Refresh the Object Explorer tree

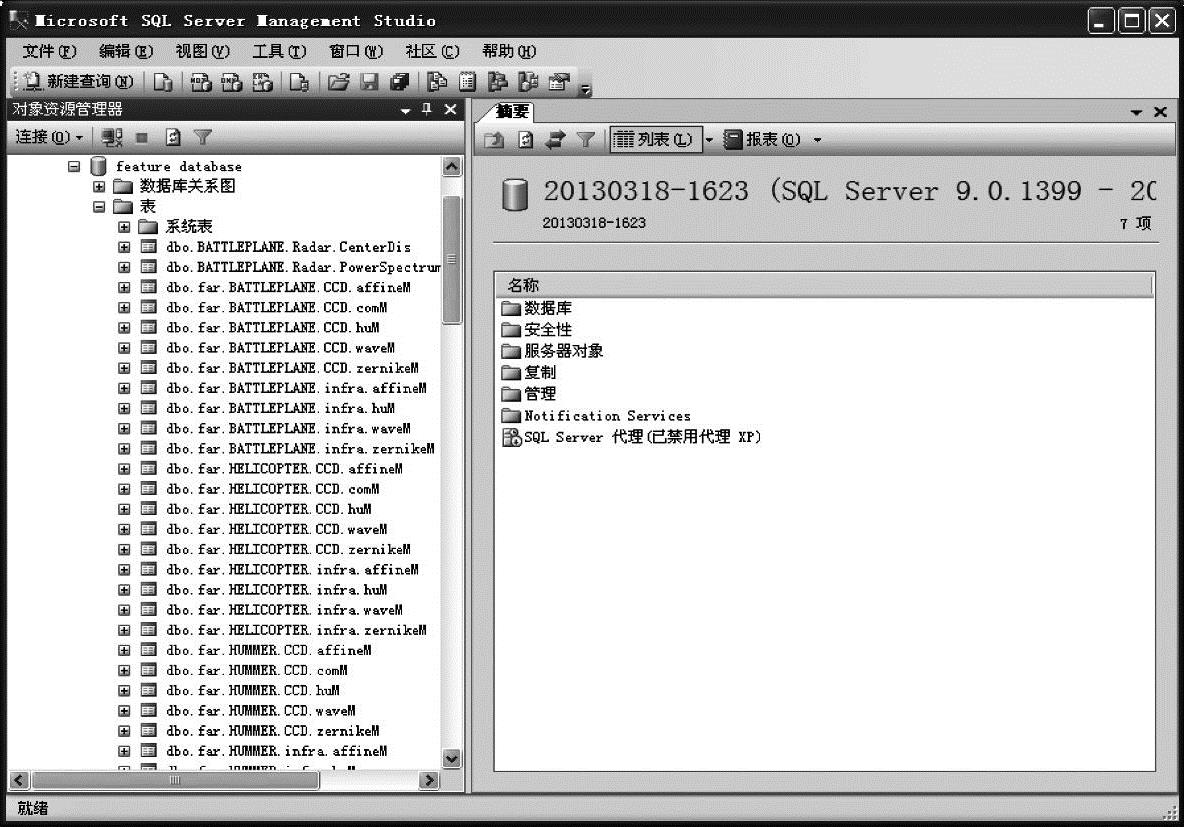173,137
